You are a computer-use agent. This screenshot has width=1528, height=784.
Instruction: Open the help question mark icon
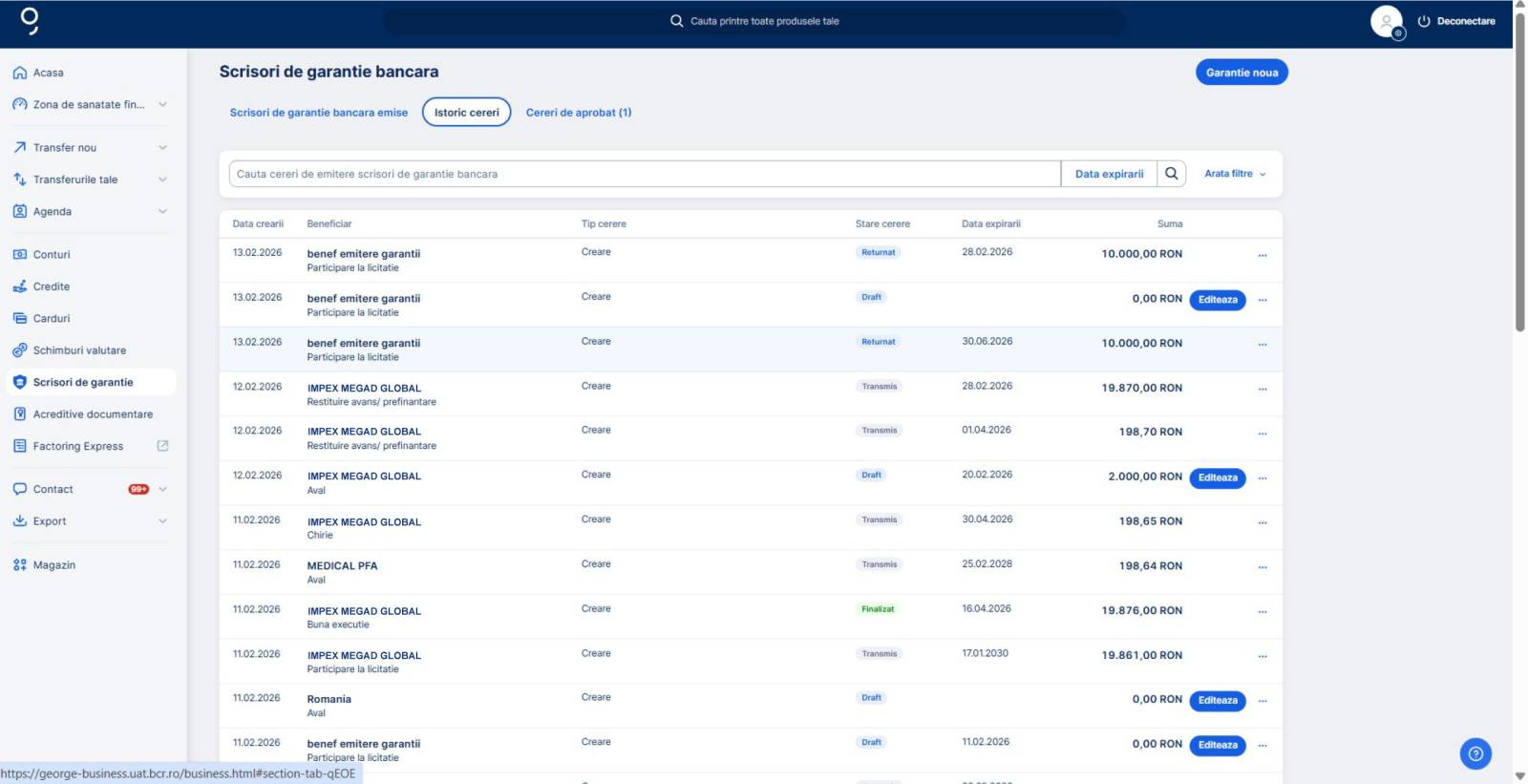tap(1475, 753)
